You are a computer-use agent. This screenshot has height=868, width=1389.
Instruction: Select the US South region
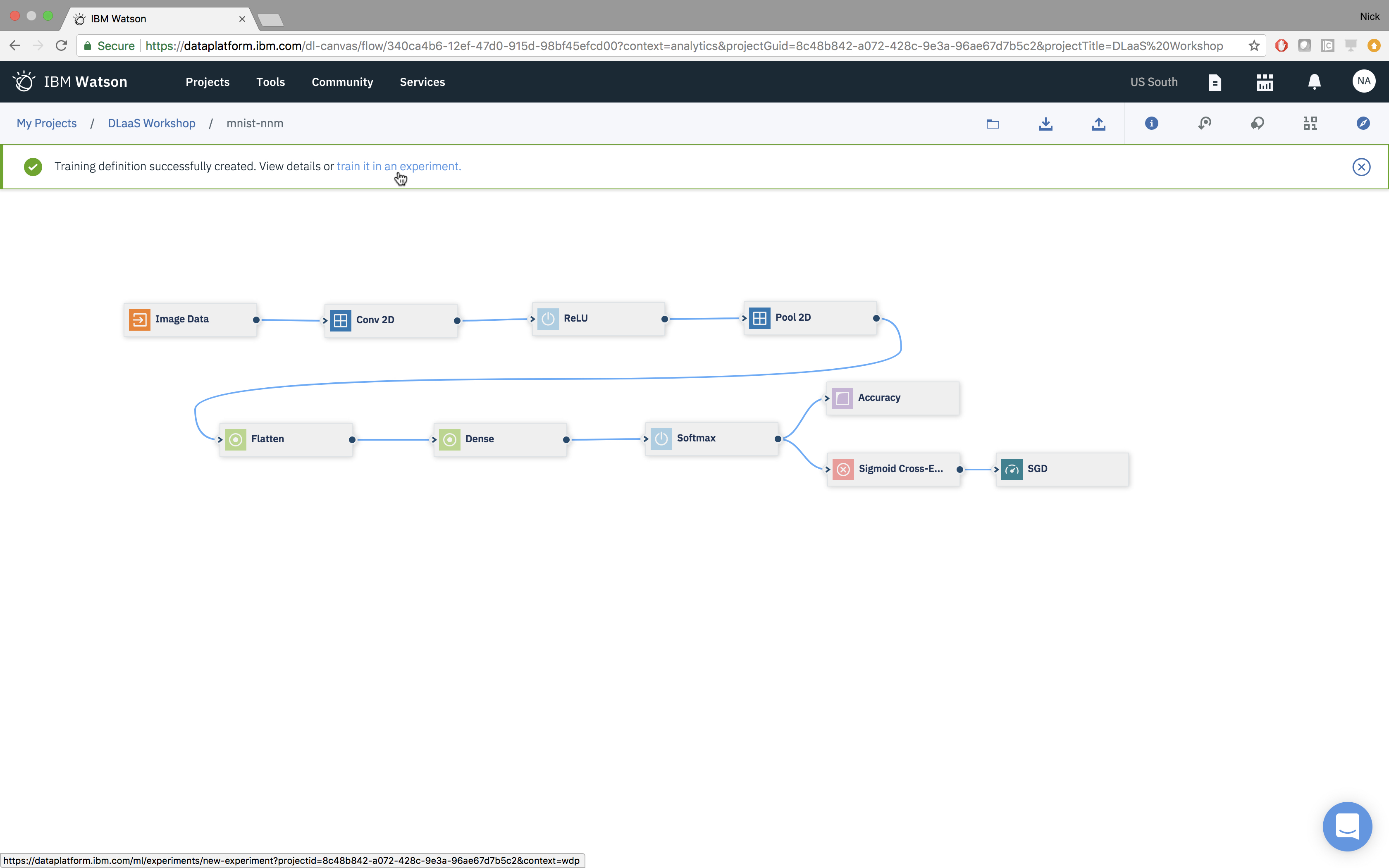pyautogui.click(x=1154, y=82)
